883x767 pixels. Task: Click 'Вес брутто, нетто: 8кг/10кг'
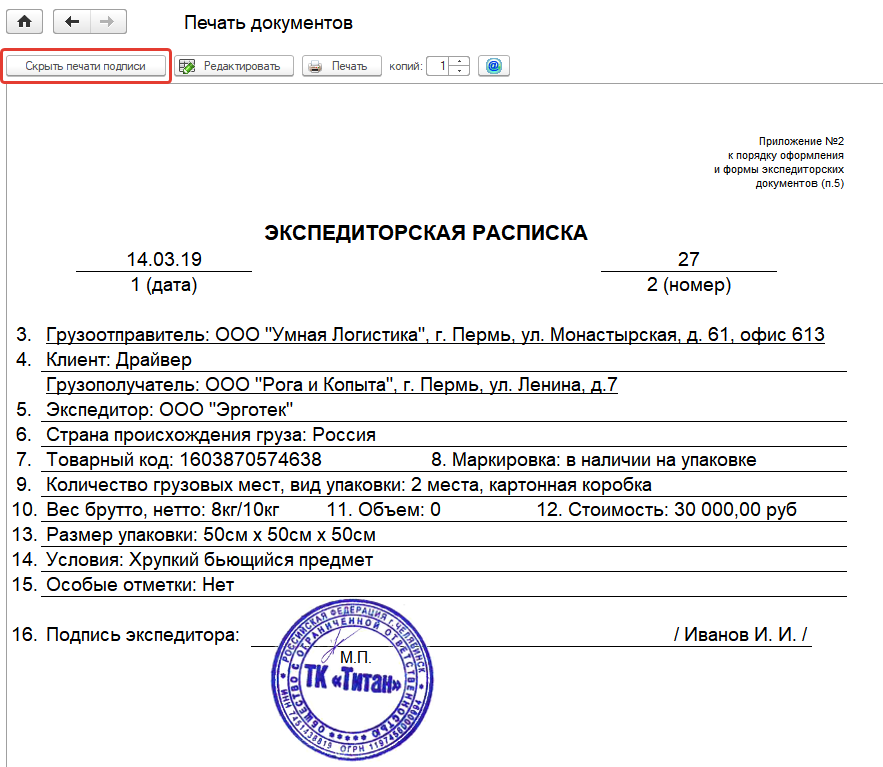(x=163, y=510)
